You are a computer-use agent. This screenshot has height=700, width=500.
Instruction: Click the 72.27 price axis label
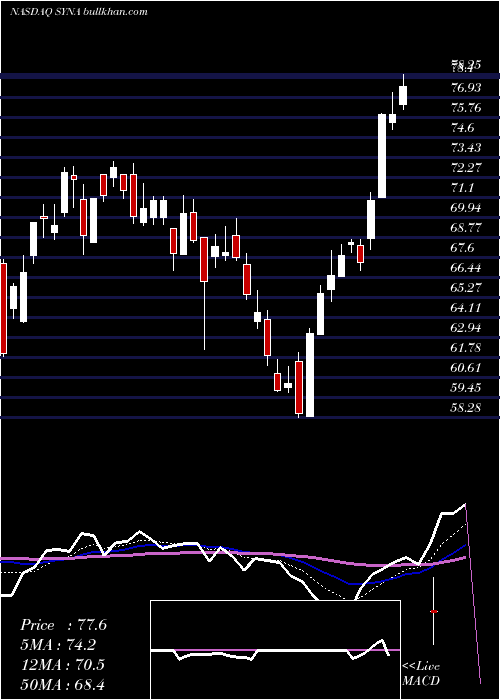point(466,168)
